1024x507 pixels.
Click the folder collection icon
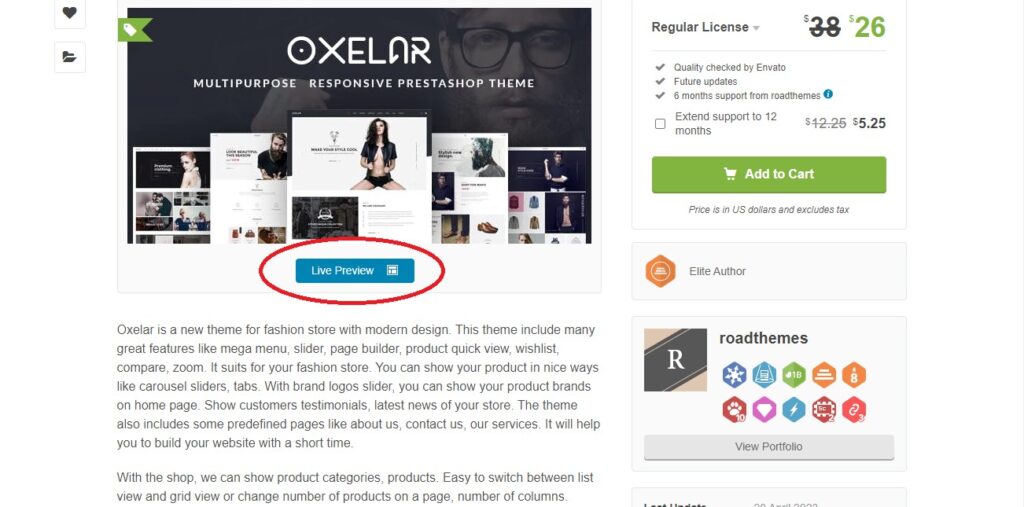coord(70,57)
